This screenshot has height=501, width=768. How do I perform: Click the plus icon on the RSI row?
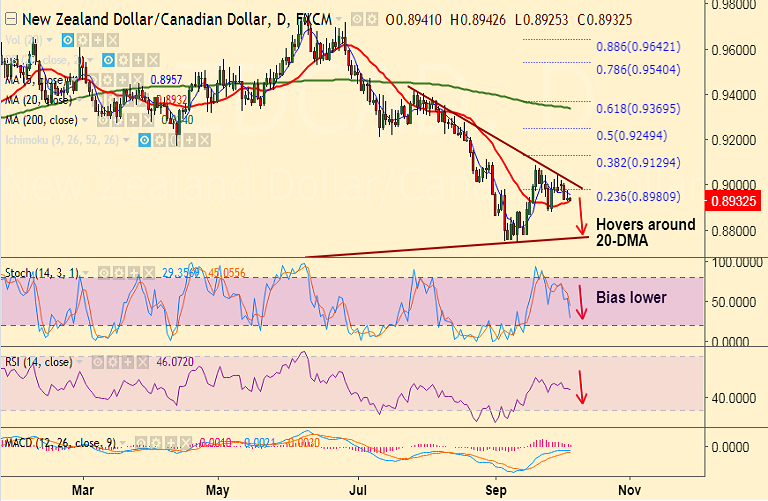click(x=128, y=362)
